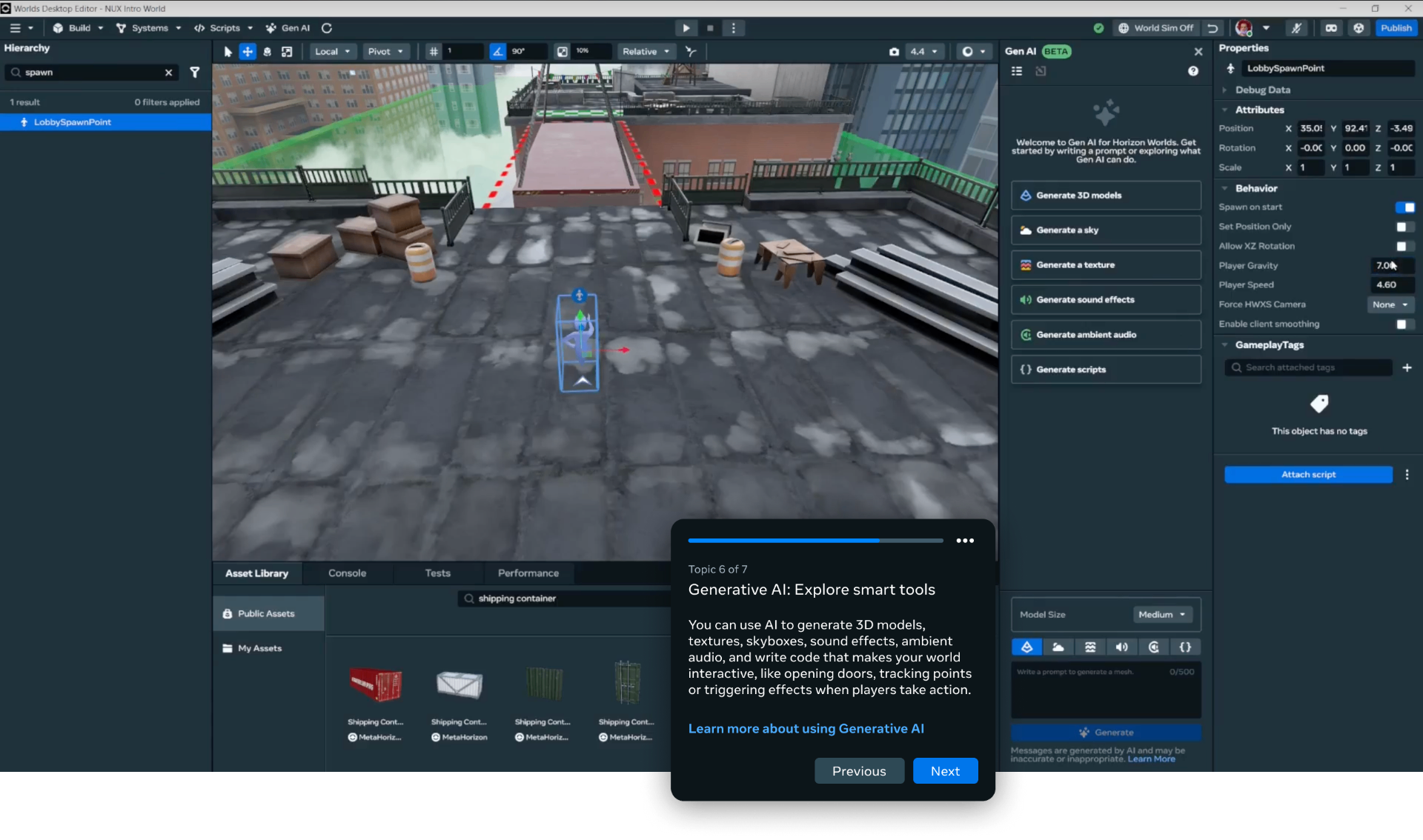Click the Publish button
Screen dimensions: 1423x840
click(x=1396, y=28)
